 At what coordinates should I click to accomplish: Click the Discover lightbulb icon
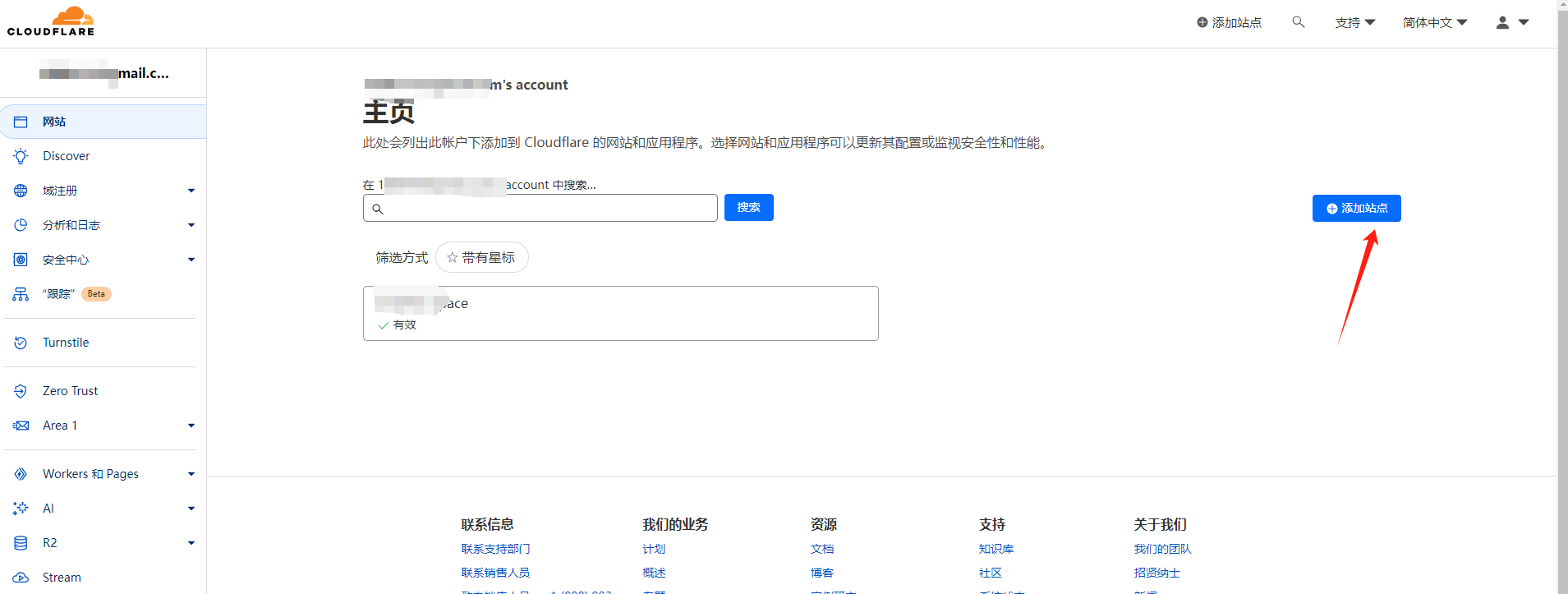[x=21, y=156]
